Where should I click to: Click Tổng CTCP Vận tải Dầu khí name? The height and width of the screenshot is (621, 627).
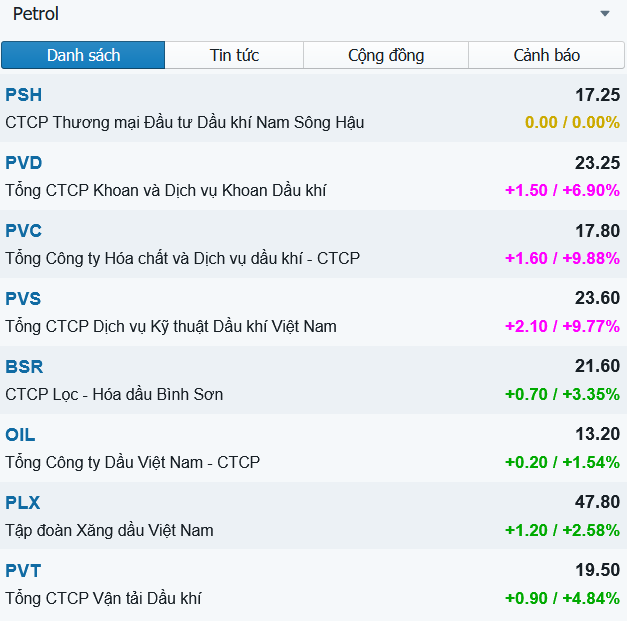[x=103, y=598]
